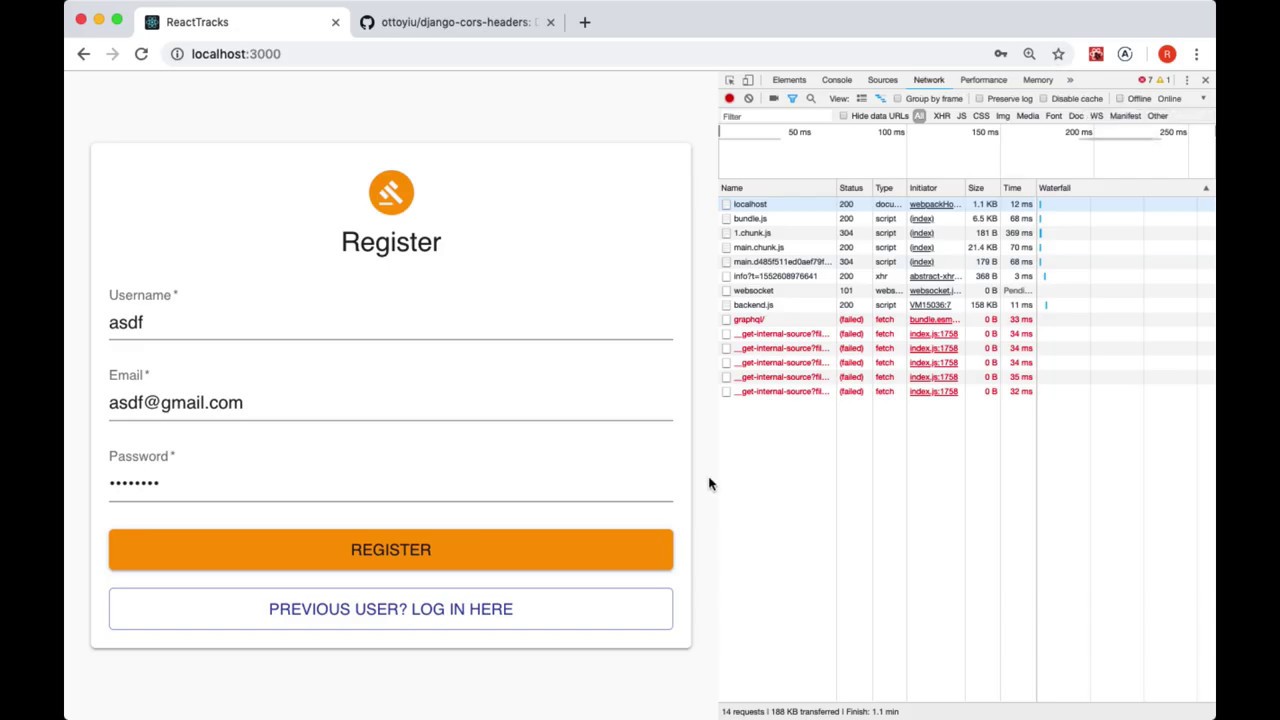Viewport: 1280px width, 720px height.
Task: Go back in browser history
Action: 84,54
